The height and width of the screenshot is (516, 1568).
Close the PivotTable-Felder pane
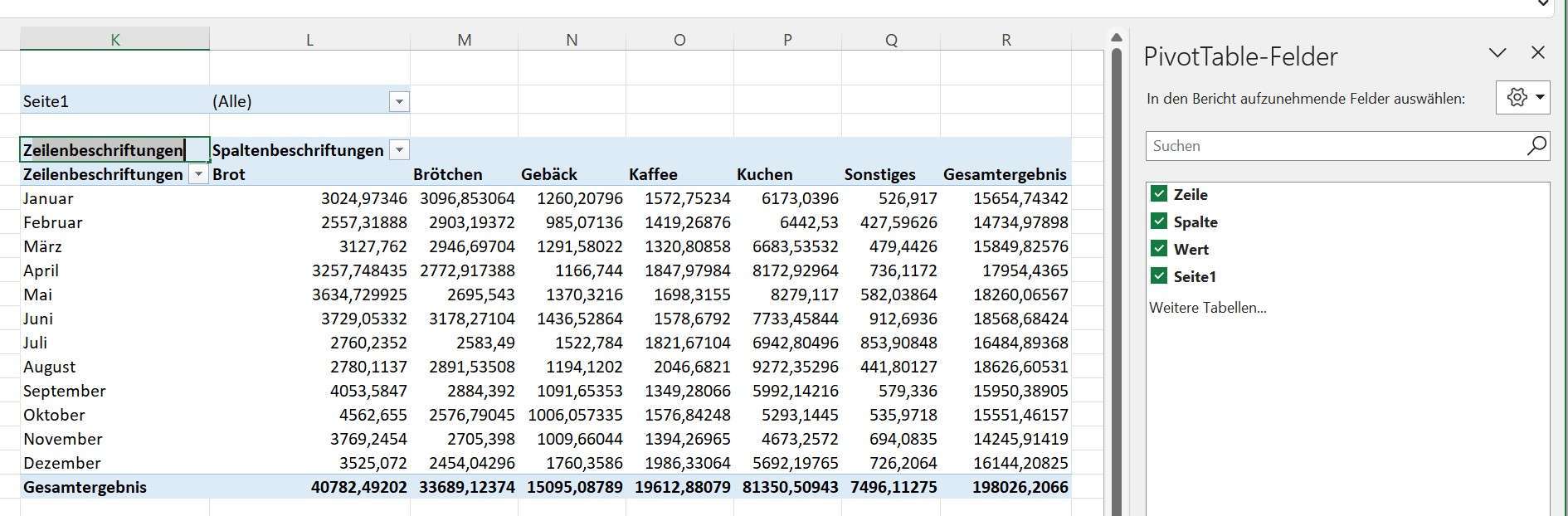[x=1538, y=52]
